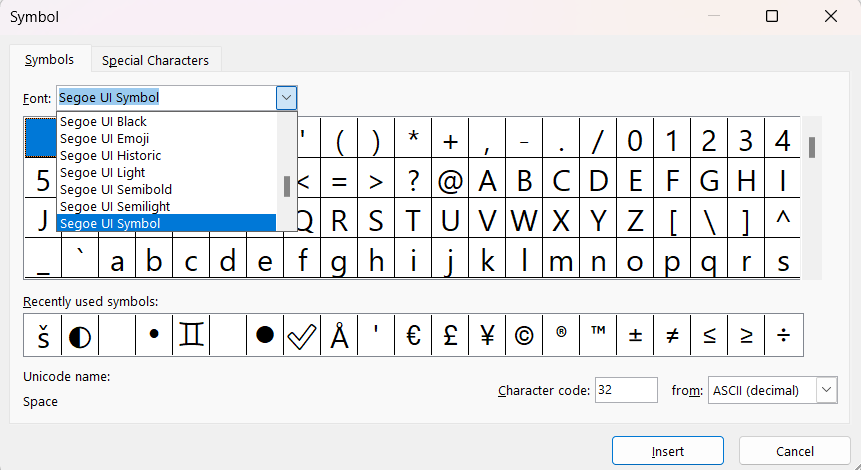Select the backslash \ in the grid
The height and width of the screenshot is (470, 861).
click(709, 217)
